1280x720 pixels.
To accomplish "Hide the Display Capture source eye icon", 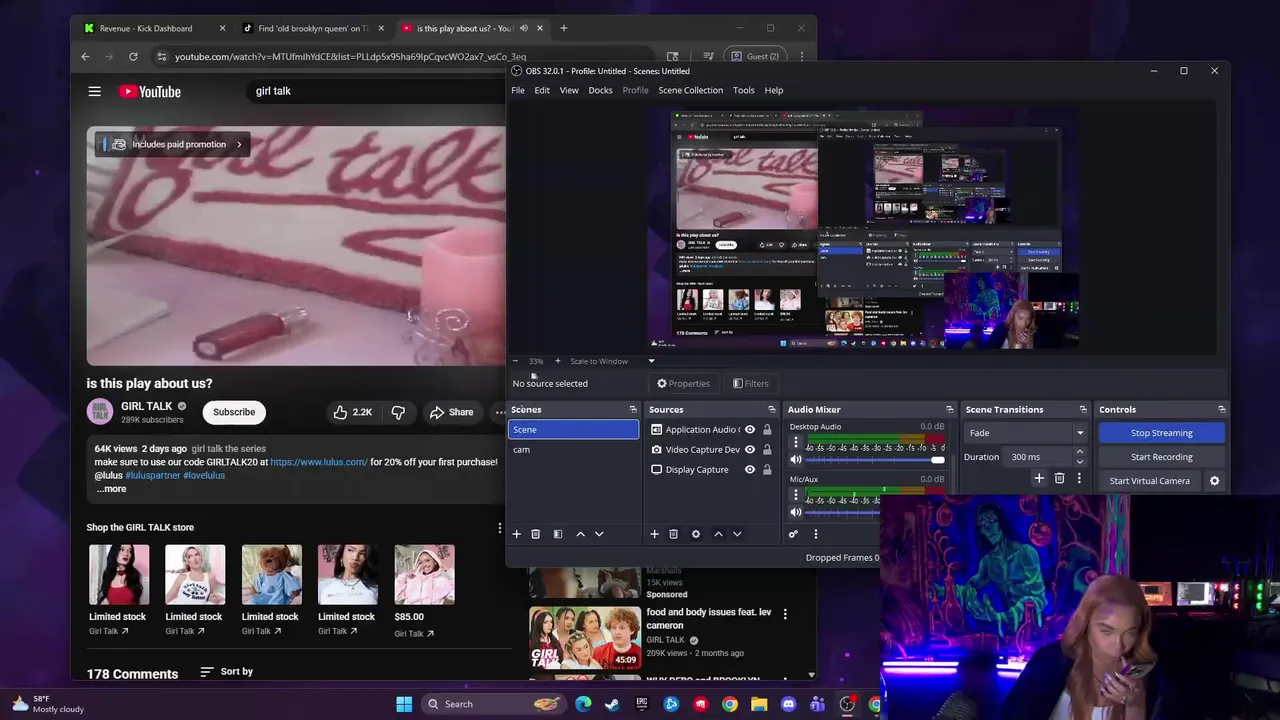I will (750, 470).
